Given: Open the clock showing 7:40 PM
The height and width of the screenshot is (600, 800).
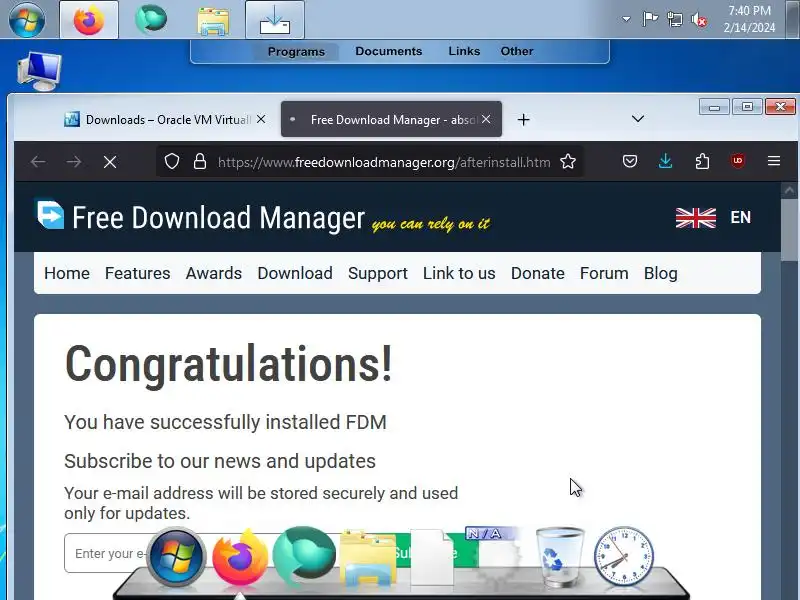Looking at the screenshot, I should click(x=749, y=19).
